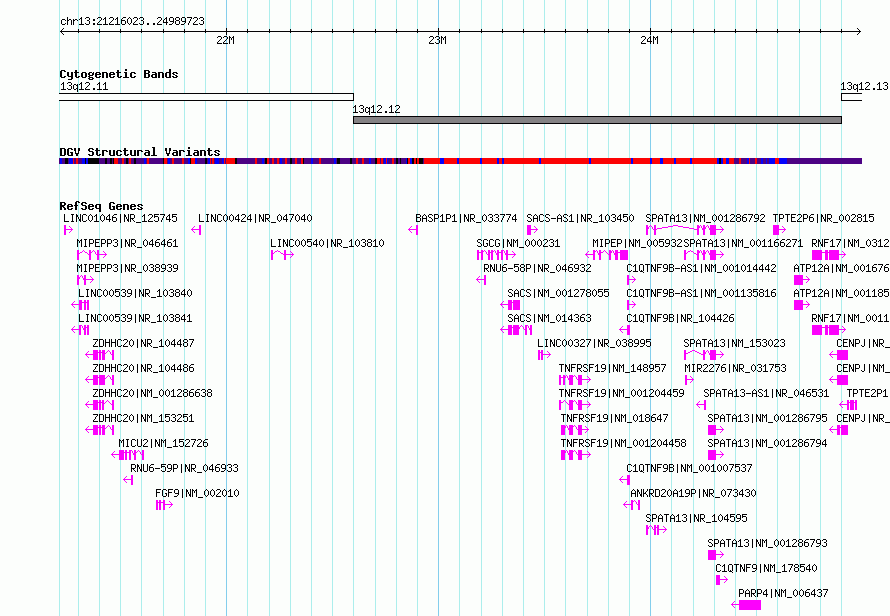Image resolution: width=890 pixels, height=616 pixels.
Task: Click the ZDHHC20|NR_104487 label
Action: 144,343
